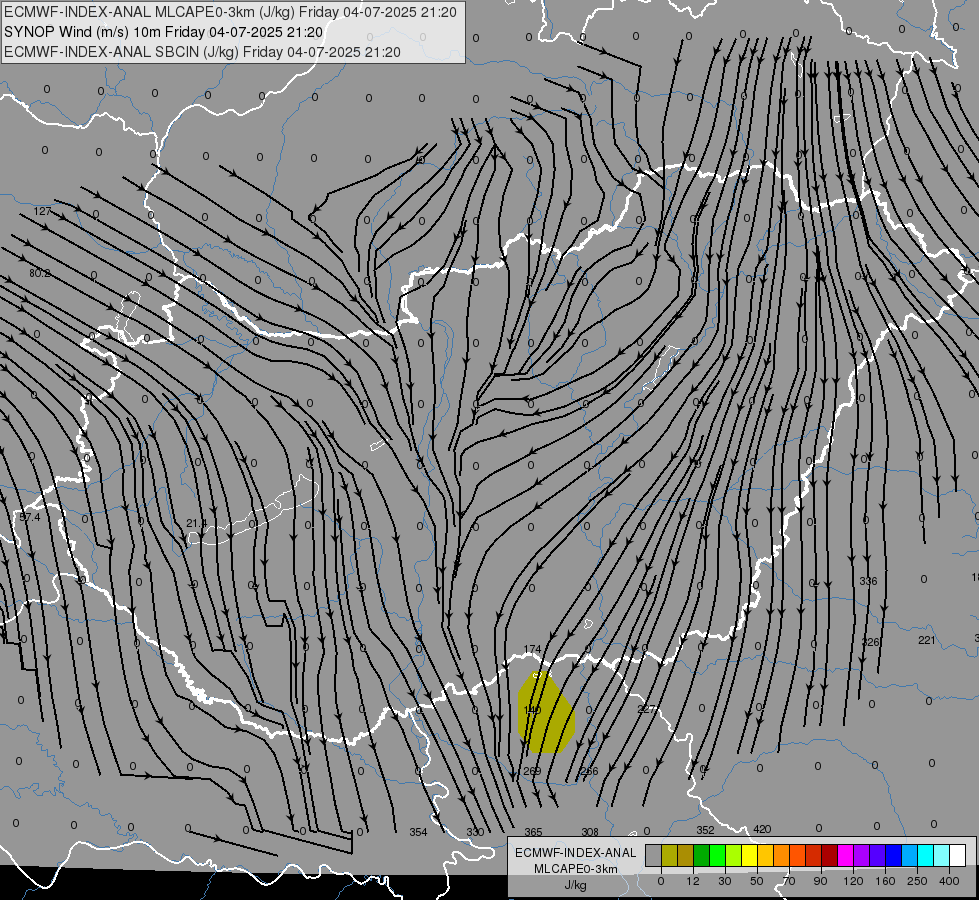Viewport: 979px width, 900px height.
Task: Select the dark green legend swatch
Action: coord(701,856)
